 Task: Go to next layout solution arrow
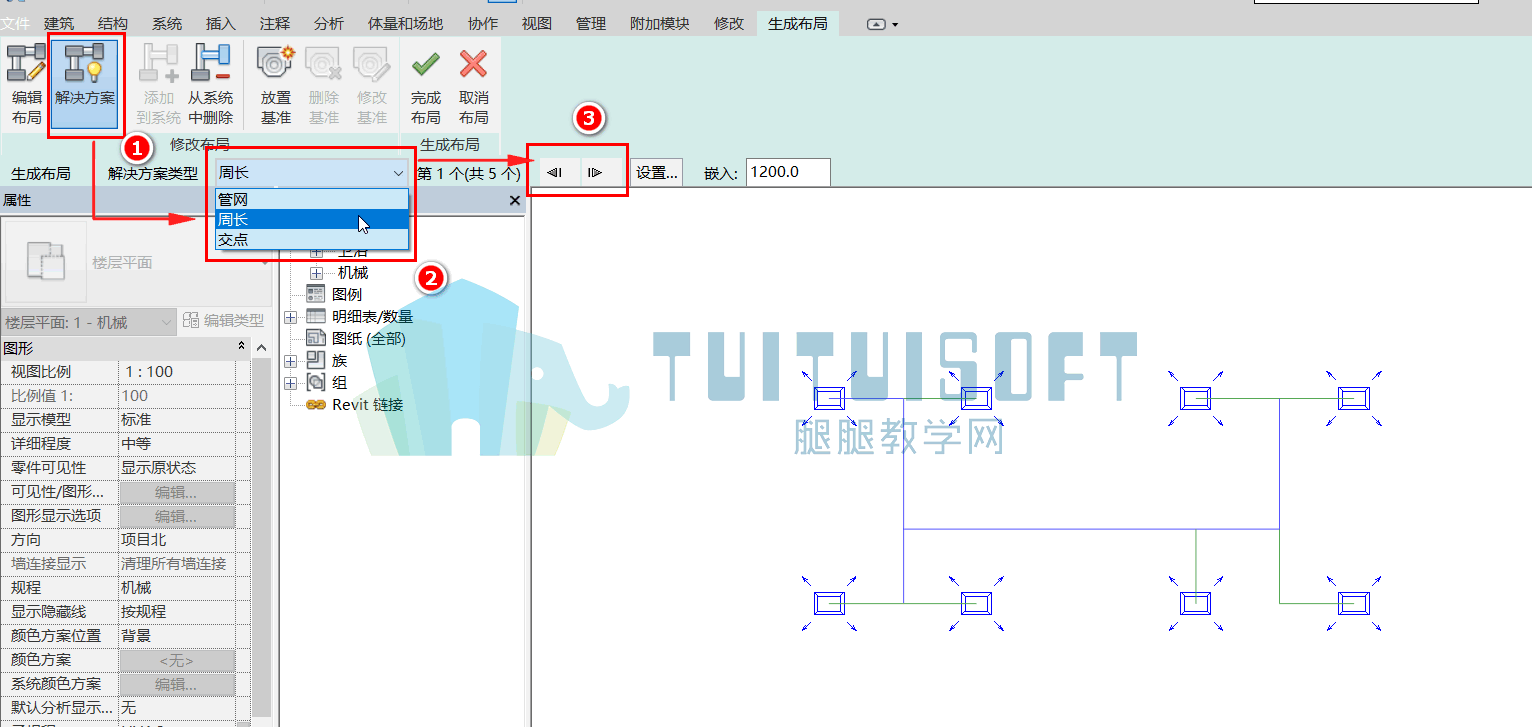click(x=596, y=172)
